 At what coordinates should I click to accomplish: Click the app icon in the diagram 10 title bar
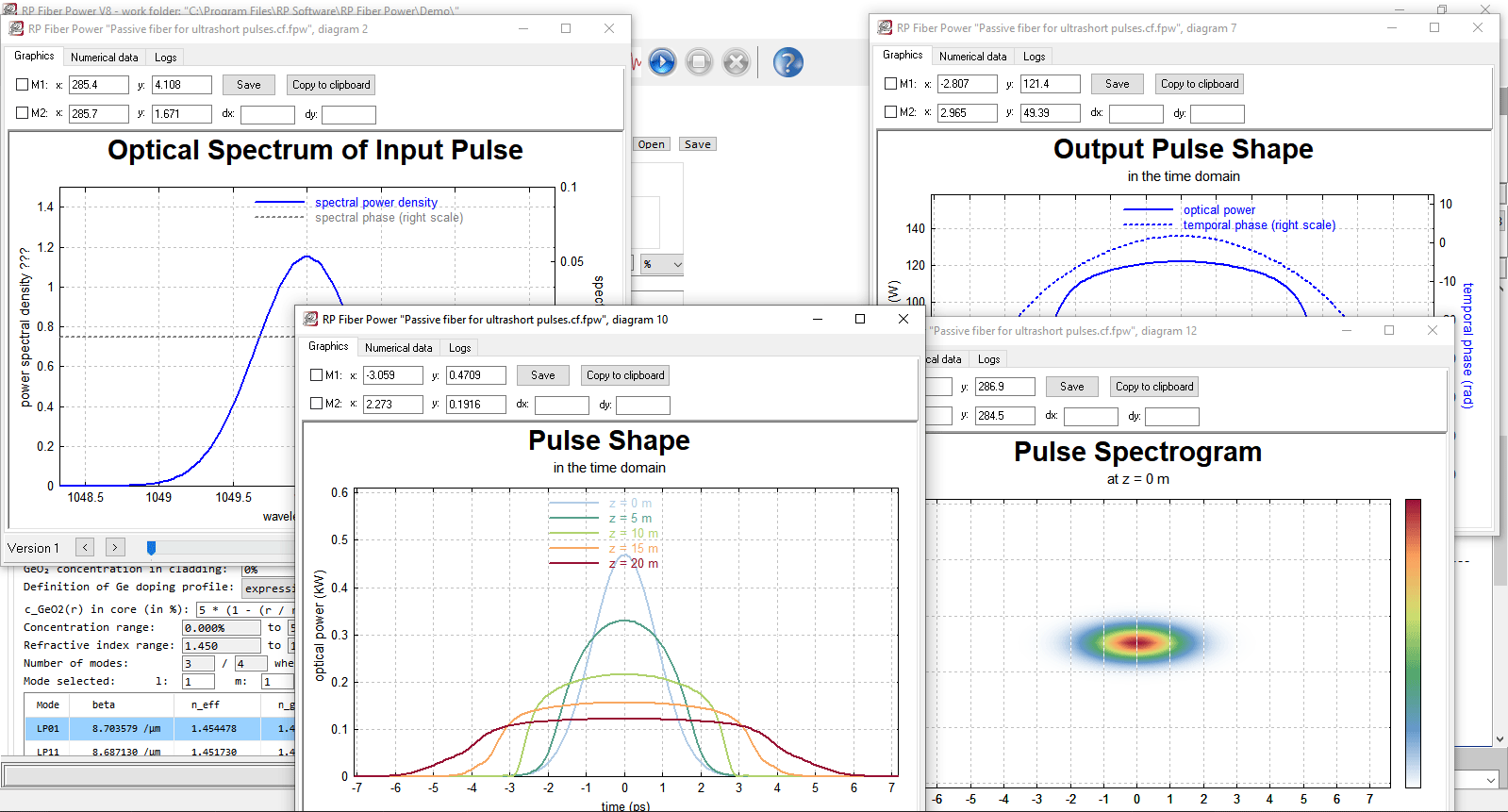pos(310,320)
